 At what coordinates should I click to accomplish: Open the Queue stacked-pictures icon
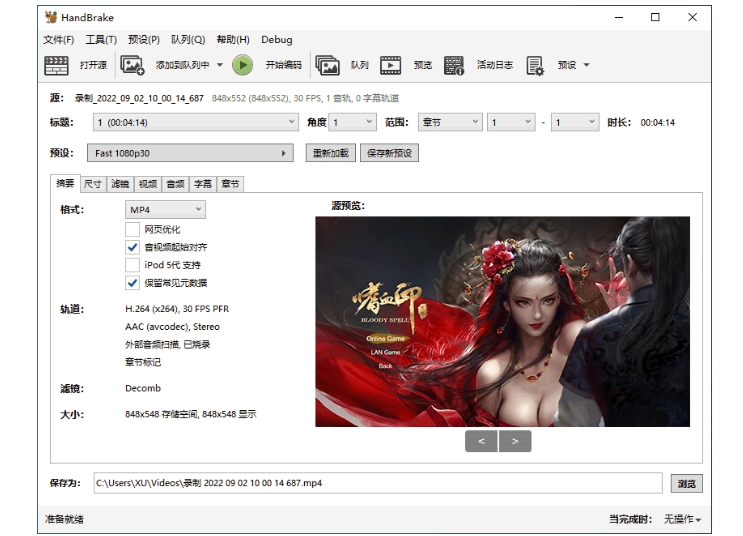pyautogui.click(x=327, y=65)
